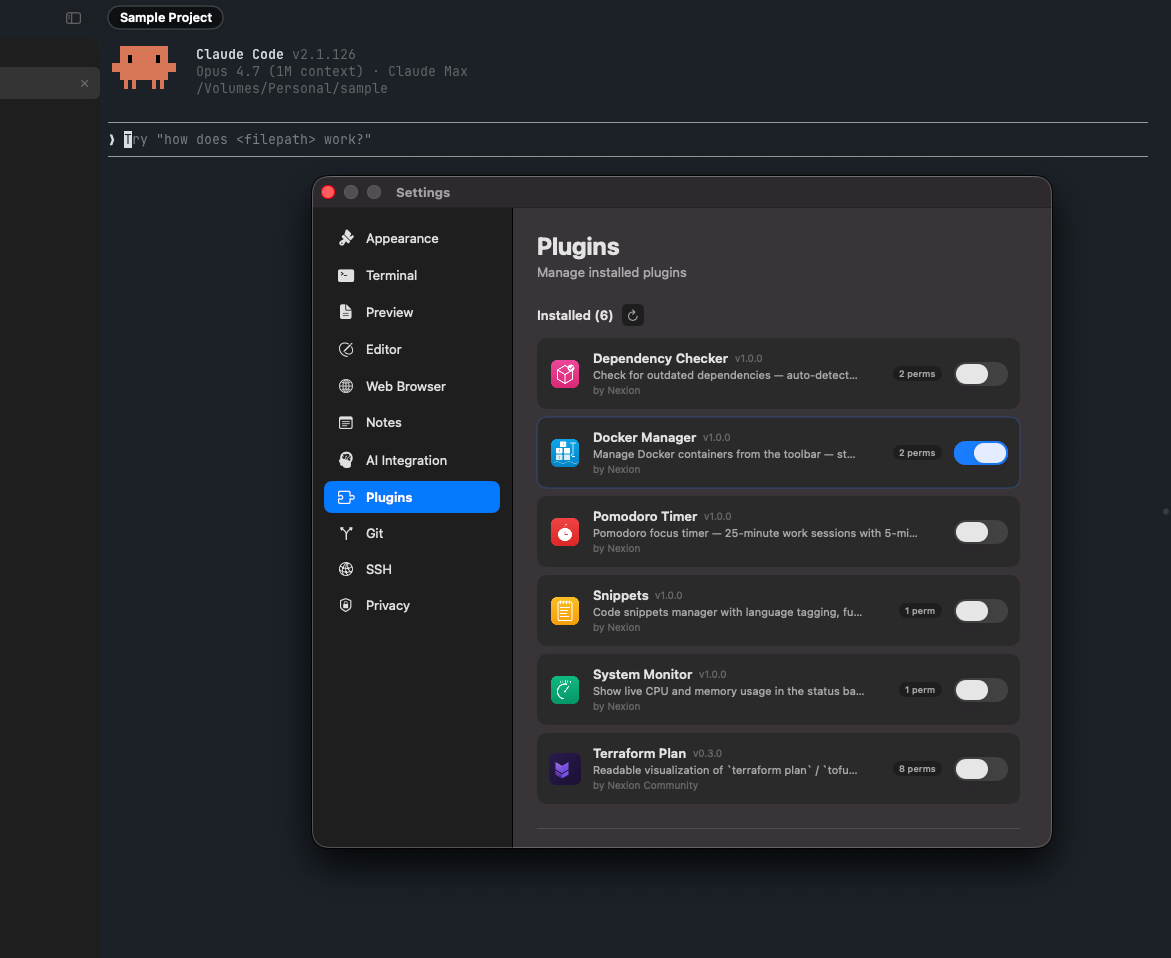Click the "Manage installed plugins" subtitle
This screenshot has height=958, width=1171.
(612, 273)
